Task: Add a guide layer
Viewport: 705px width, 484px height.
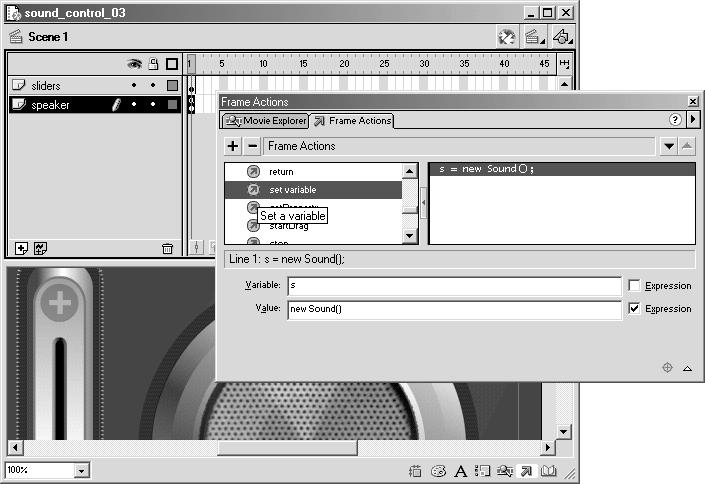Action: [x=40, y=248]
